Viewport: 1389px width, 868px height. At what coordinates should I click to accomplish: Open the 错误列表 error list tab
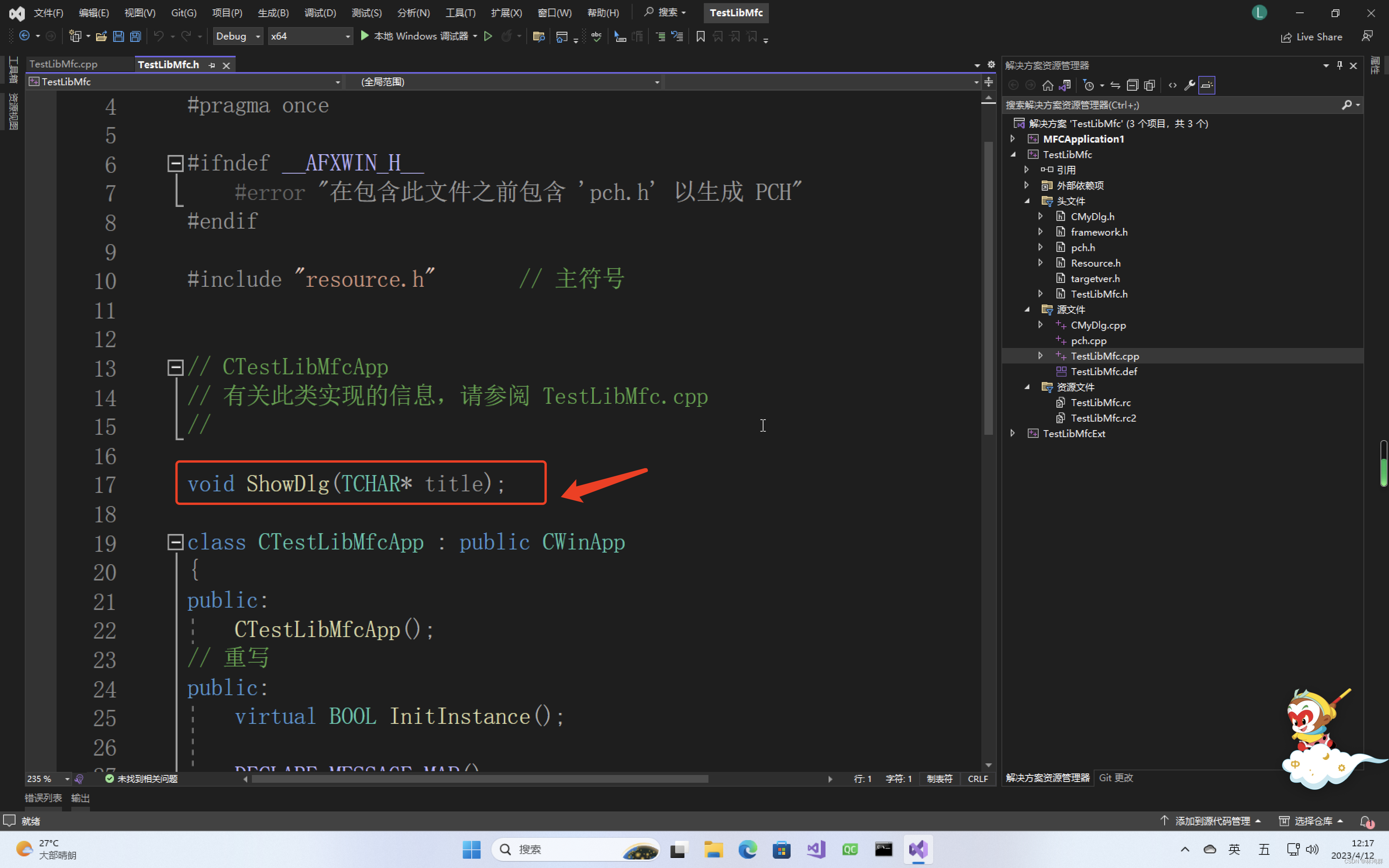point(43,798)
